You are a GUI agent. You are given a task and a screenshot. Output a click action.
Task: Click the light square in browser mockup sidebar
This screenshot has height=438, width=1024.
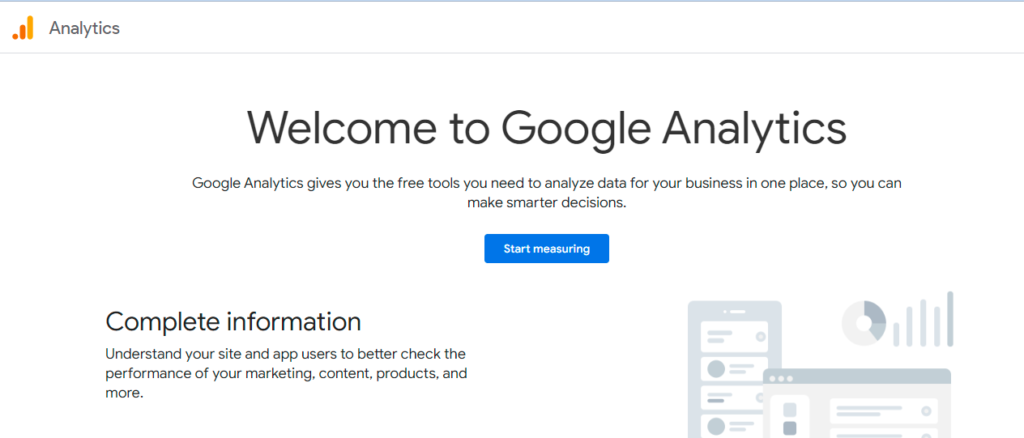pyautogui.click(x=790, y=410)
